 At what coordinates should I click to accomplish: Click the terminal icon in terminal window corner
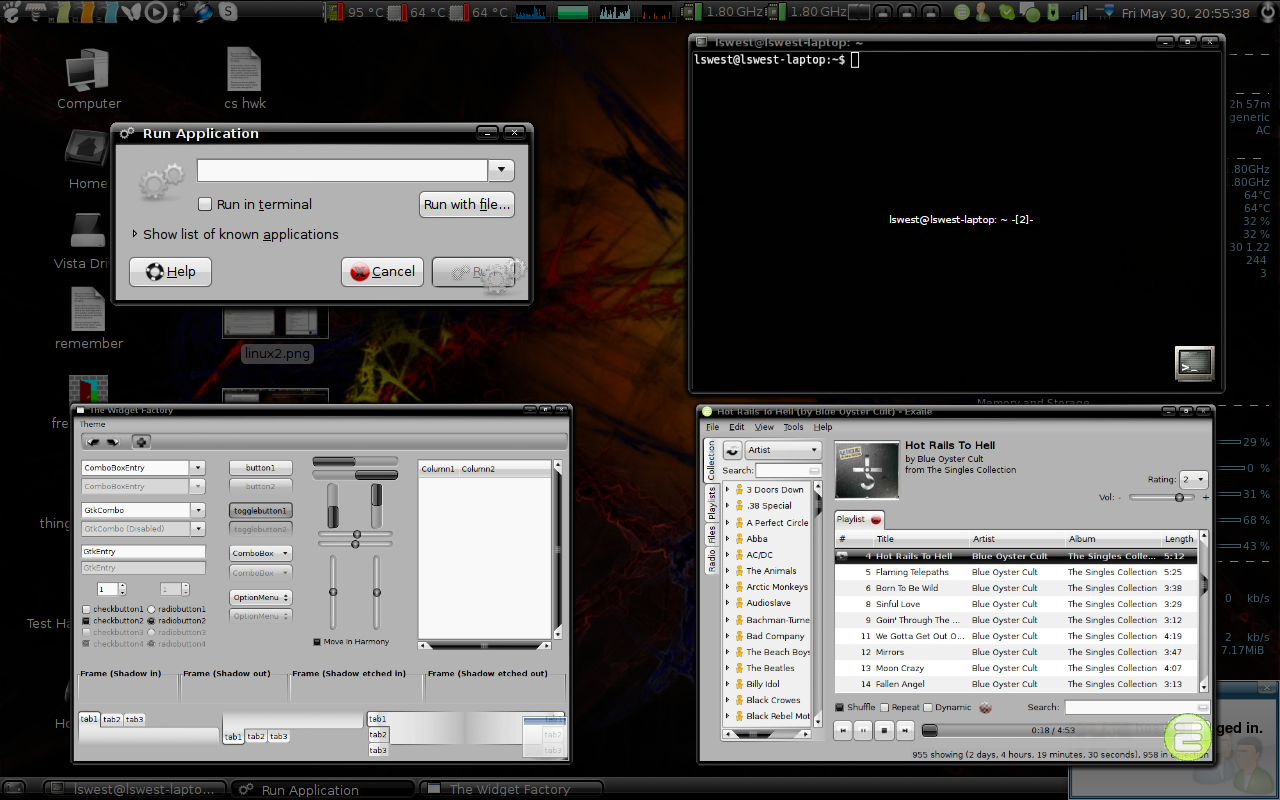click(x=1194, y=362)
